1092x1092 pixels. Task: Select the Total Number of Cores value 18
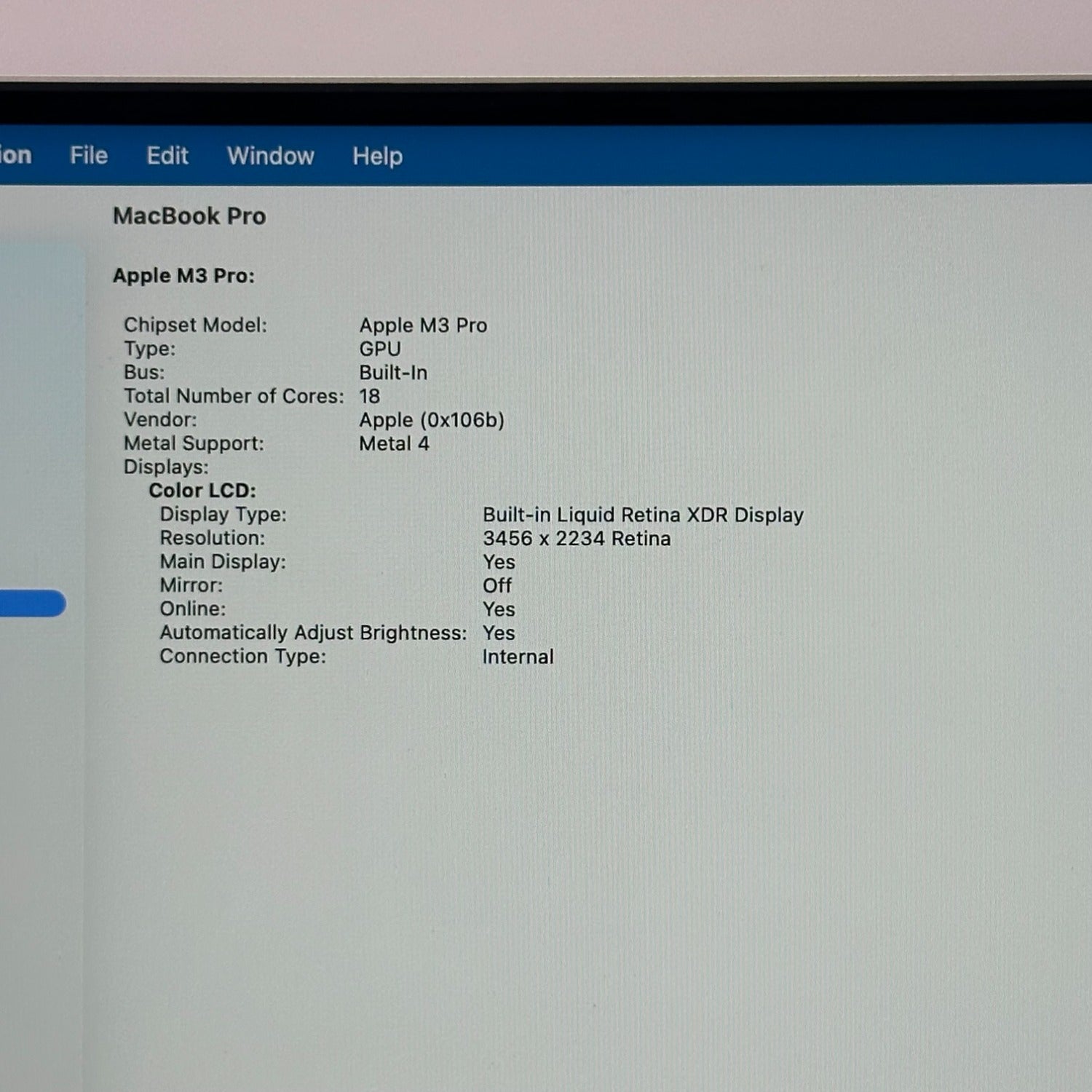tap(369, 396)
